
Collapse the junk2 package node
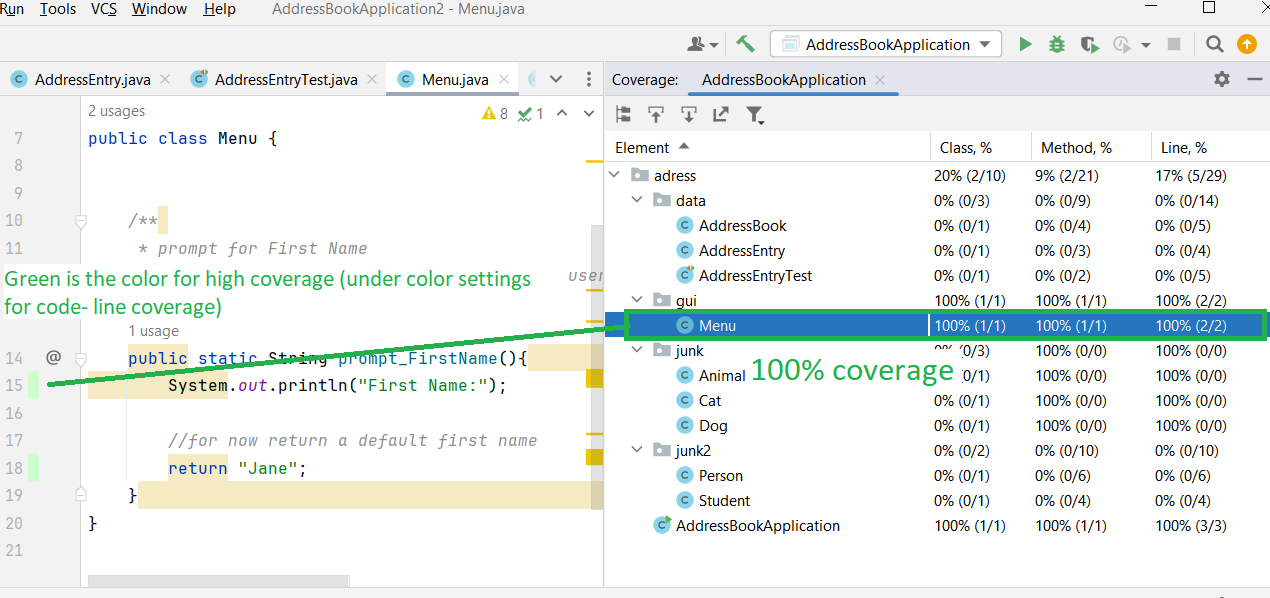click(x=637, y=450)
